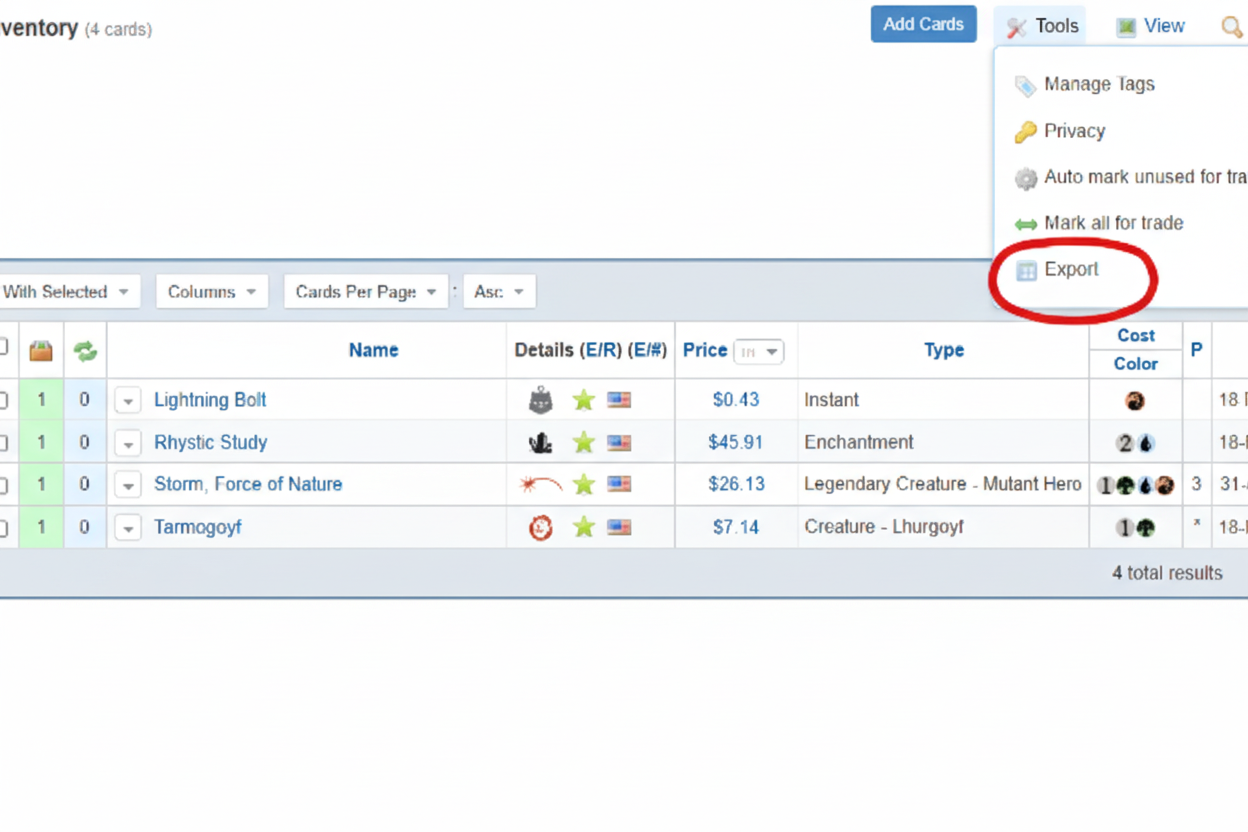Viewport: 1248px width, 832px height.
Task: Tick the Lightning Bolt row checkbox
Action: (x=3, y=400)
